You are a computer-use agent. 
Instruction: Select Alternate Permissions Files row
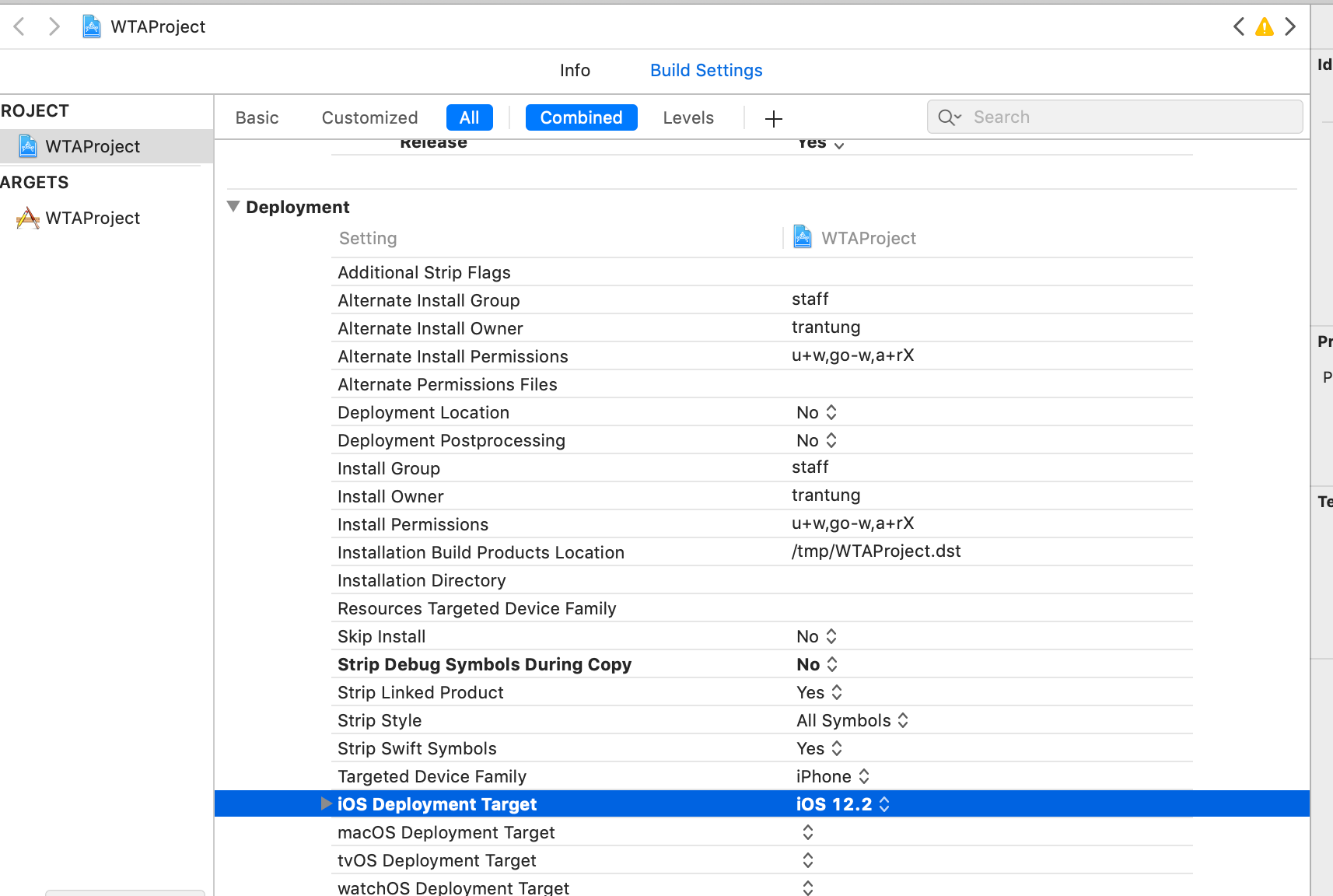pyautogui.click(x=761, y=384)
